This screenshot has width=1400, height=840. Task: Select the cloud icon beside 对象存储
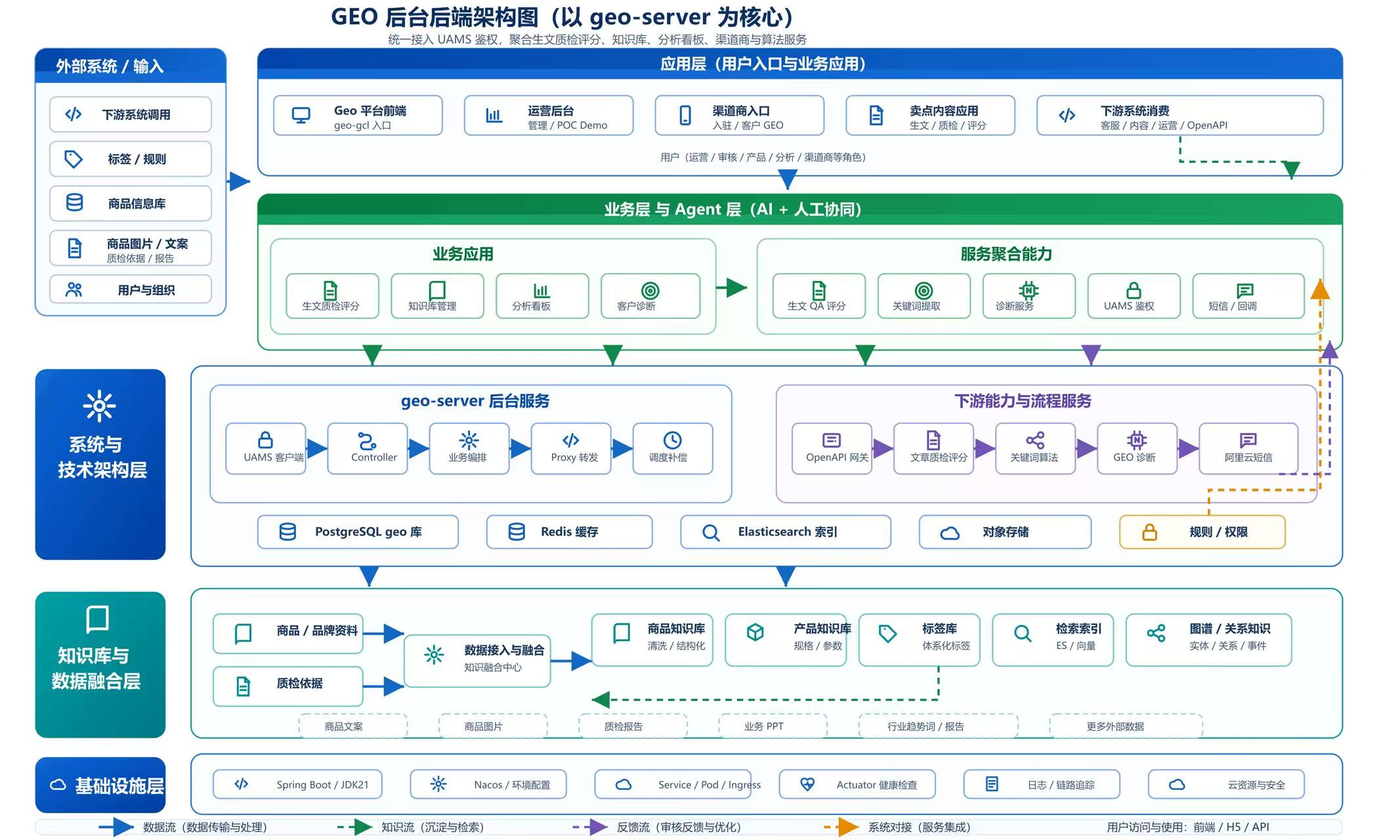[x=950, y=533]
